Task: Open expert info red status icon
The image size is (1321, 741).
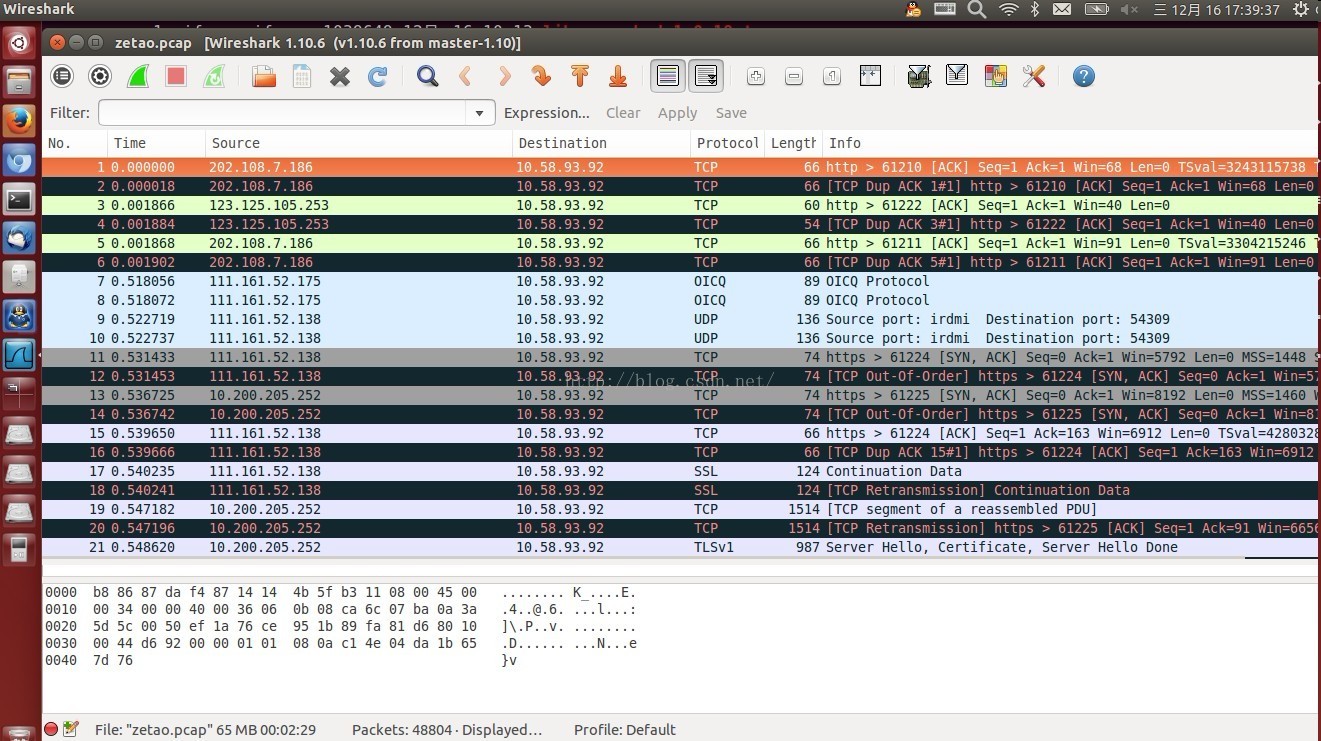Action: [52, 729]
